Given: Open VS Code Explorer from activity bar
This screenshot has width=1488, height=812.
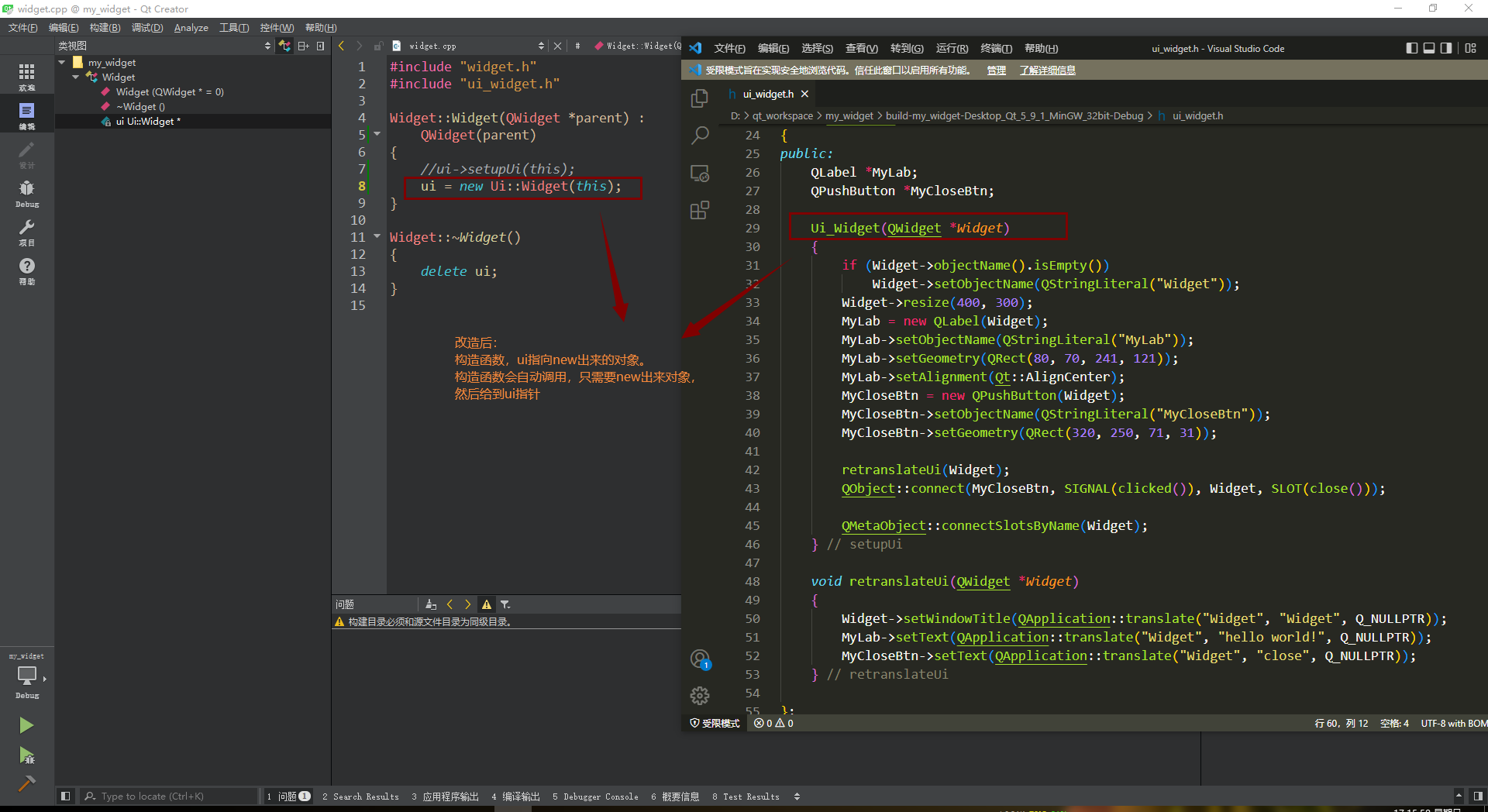Looking at the screenshot, I should 700,98.
